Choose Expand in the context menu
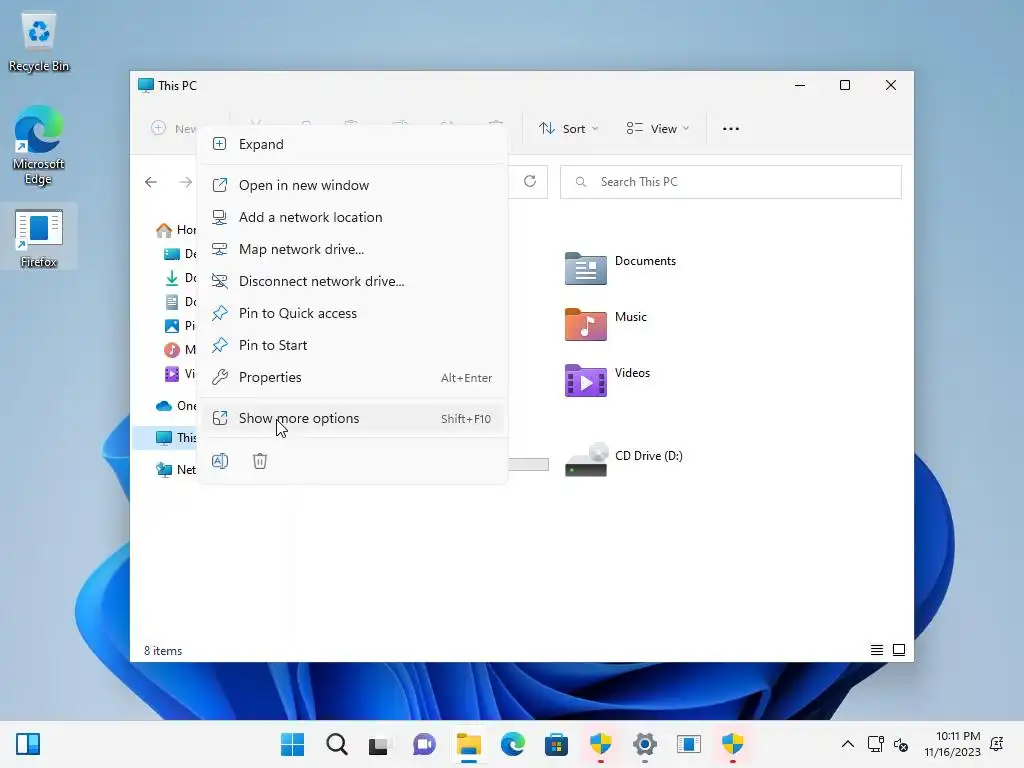This screenshot has height=768, width=1024. tap(353, 144)
